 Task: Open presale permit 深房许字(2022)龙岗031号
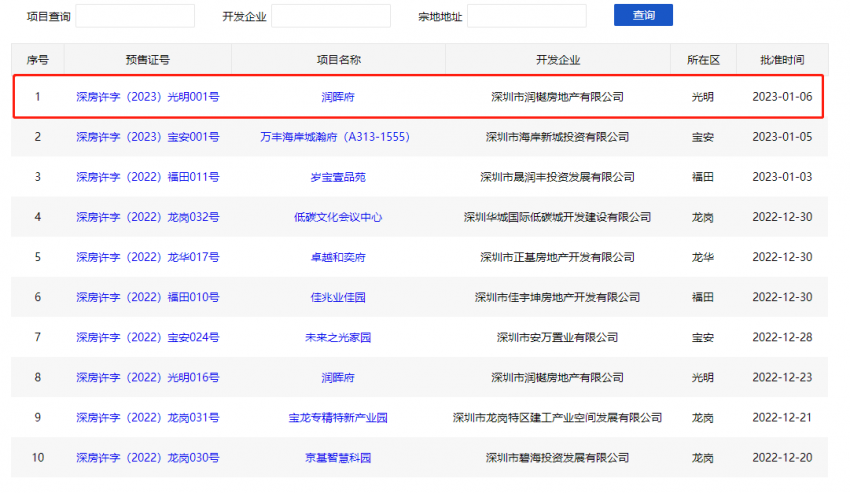click(147, 418)
